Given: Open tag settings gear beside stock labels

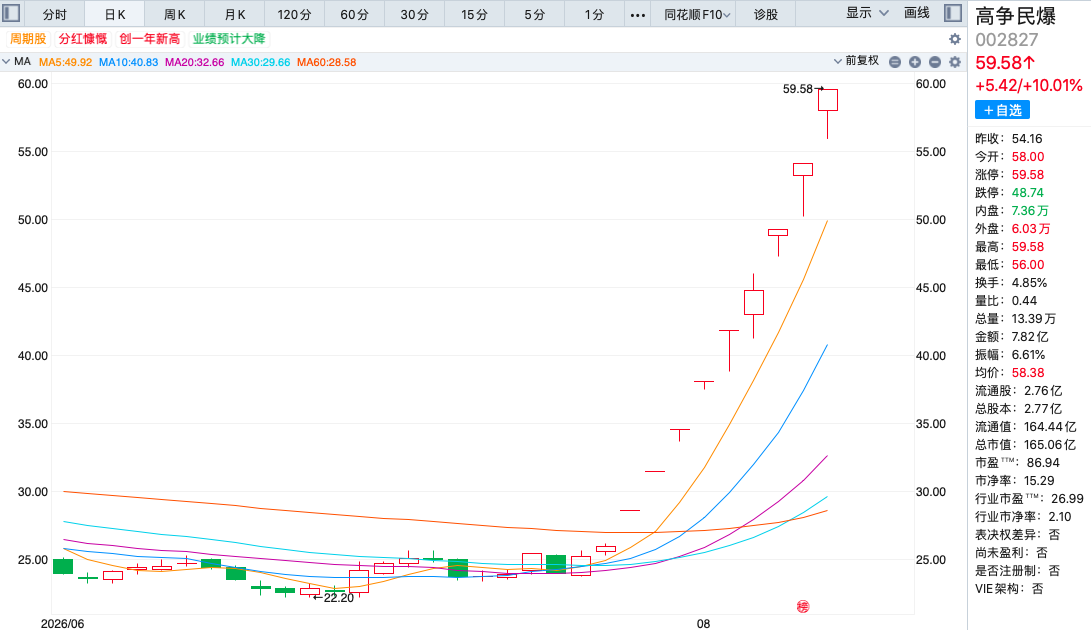Looking at the screenshot, I should pos(955,39).
